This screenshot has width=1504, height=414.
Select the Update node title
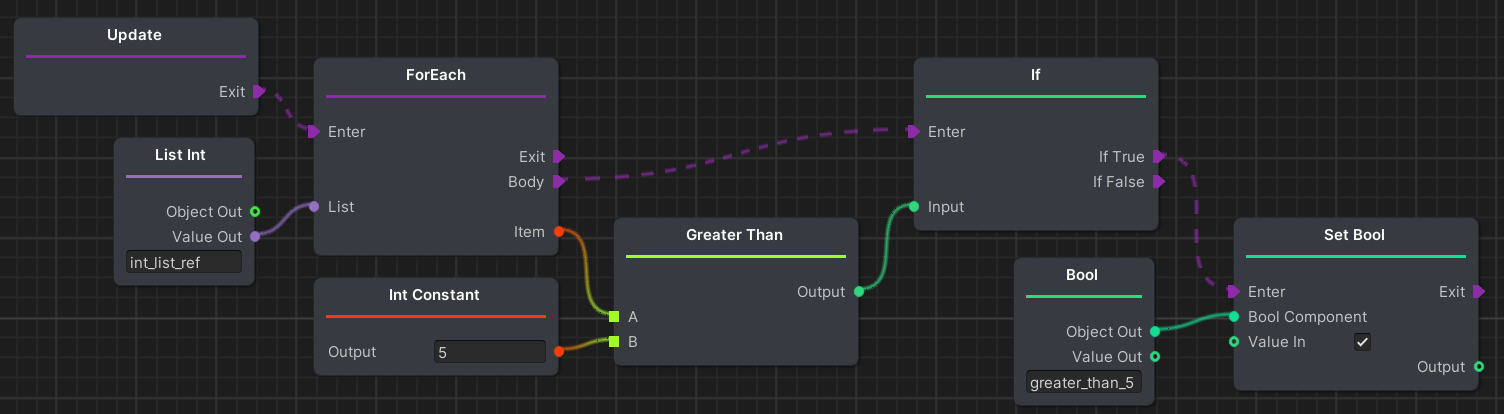(135, 35)
